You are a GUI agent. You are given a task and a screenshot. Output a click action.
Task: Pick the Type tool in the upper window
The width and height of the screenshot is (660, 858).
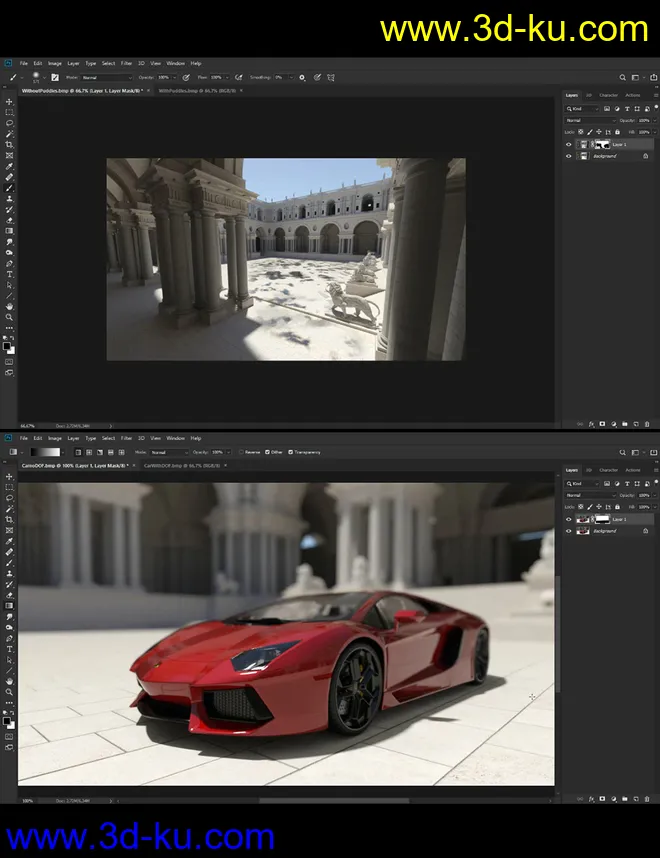coord(10,274)
